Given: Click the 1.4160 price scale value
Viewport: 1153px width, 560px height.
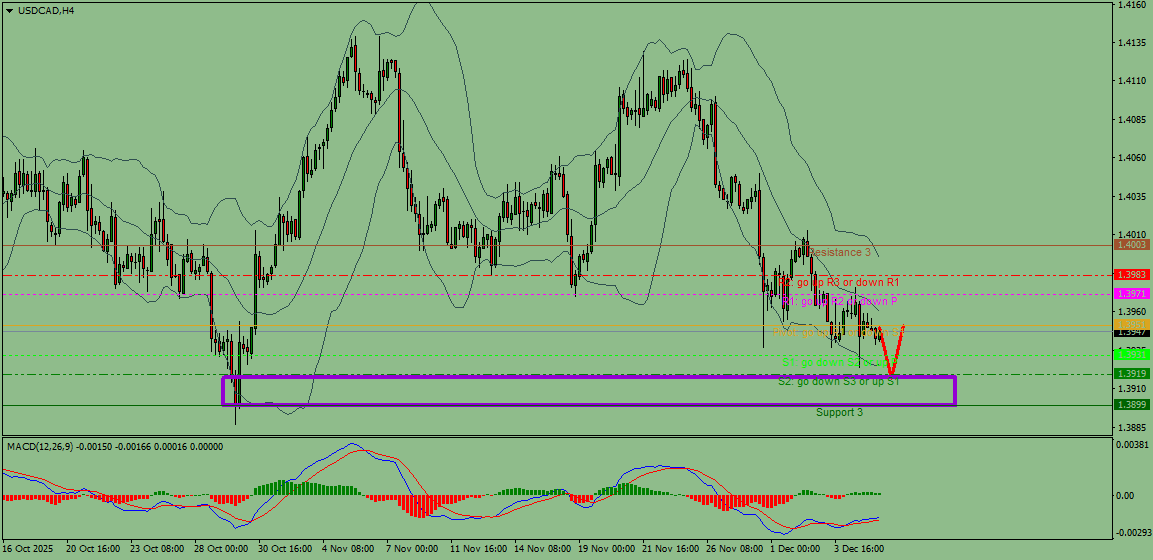Looking at the screenshot, I should (x=1130, y=5).
